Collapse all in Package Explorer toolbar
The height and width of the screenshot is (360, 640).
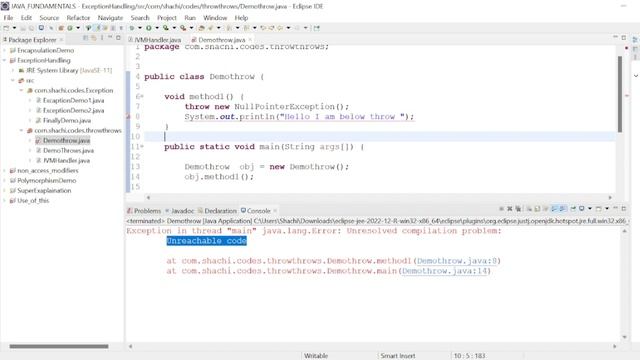(x=85, y=38)
